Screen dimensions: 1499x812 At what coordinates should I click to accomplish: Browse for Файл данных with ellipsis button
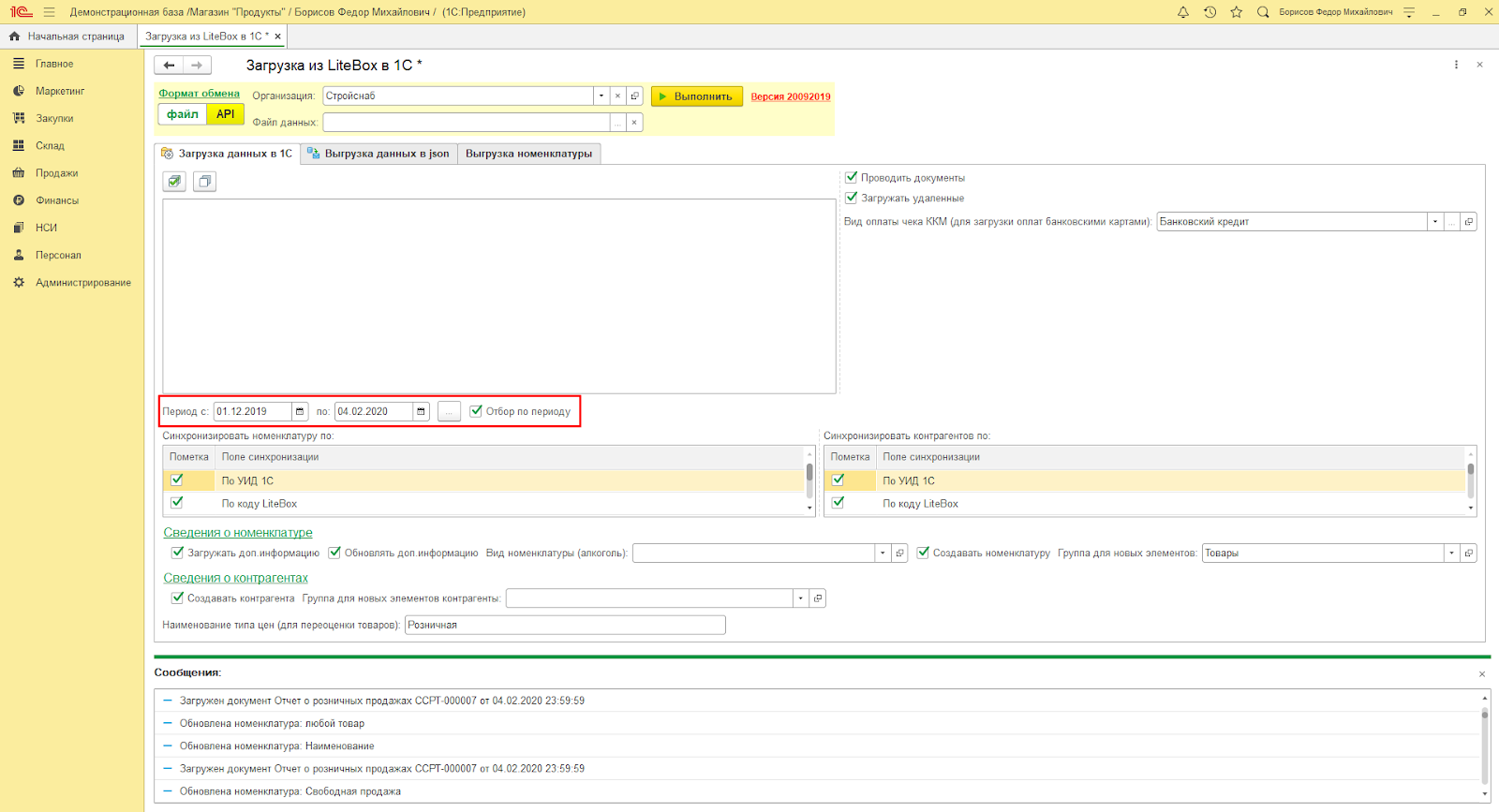617,123
